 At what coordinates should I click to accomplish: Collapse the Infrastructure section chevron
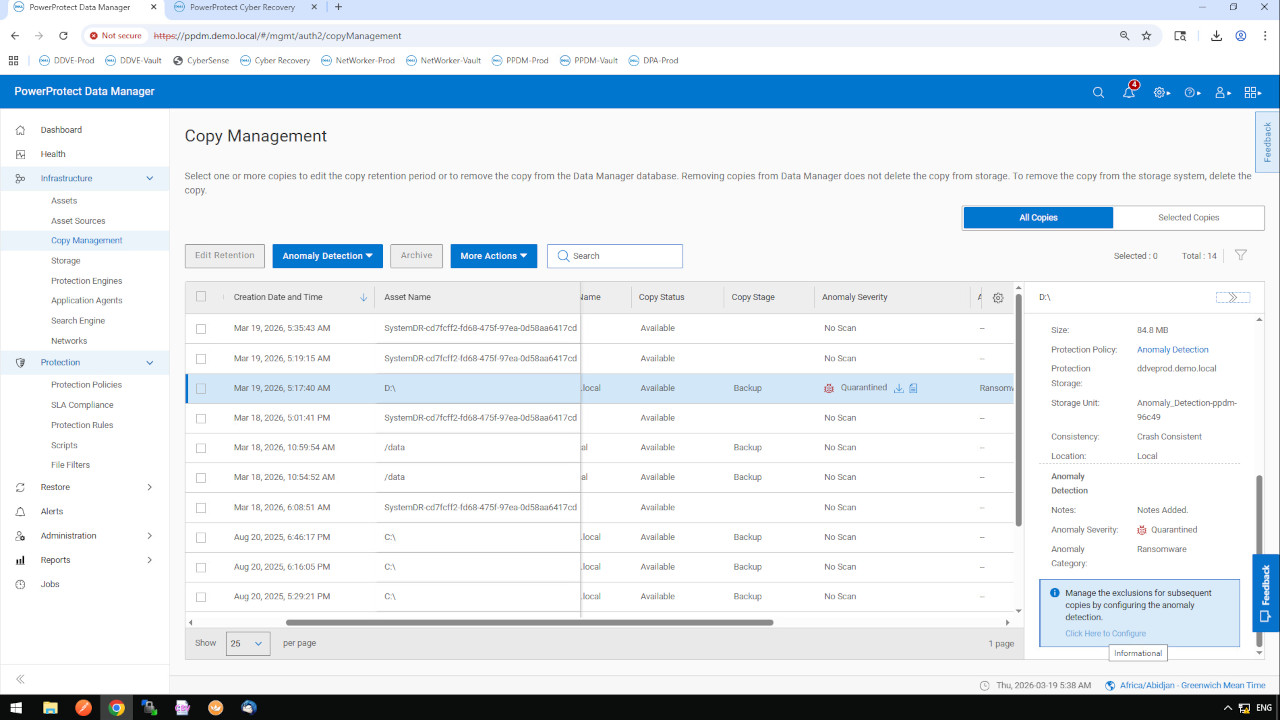[150, 178]
